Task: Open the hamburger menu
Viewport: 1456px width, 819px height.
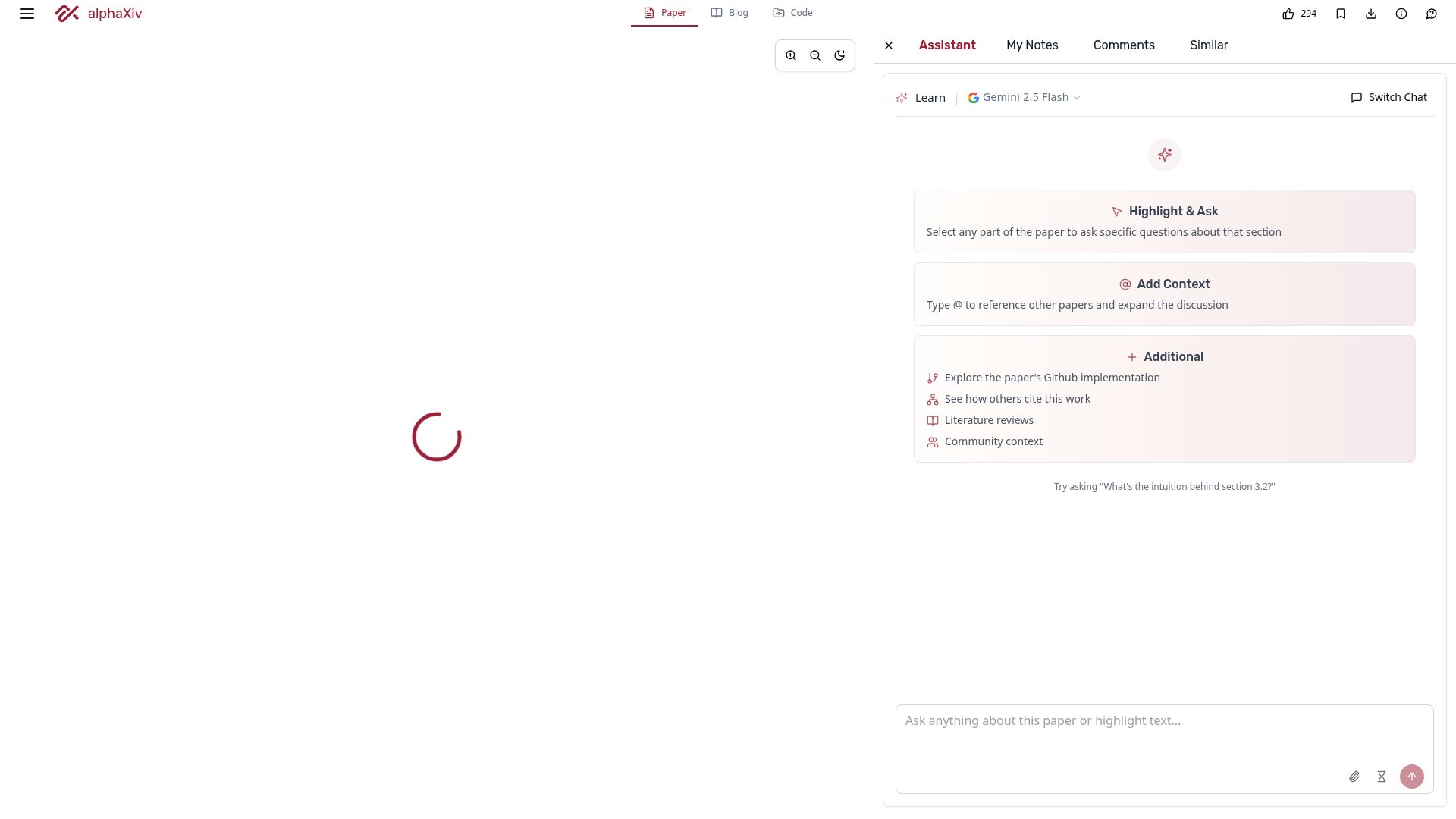Action: (x=27, y=14)
